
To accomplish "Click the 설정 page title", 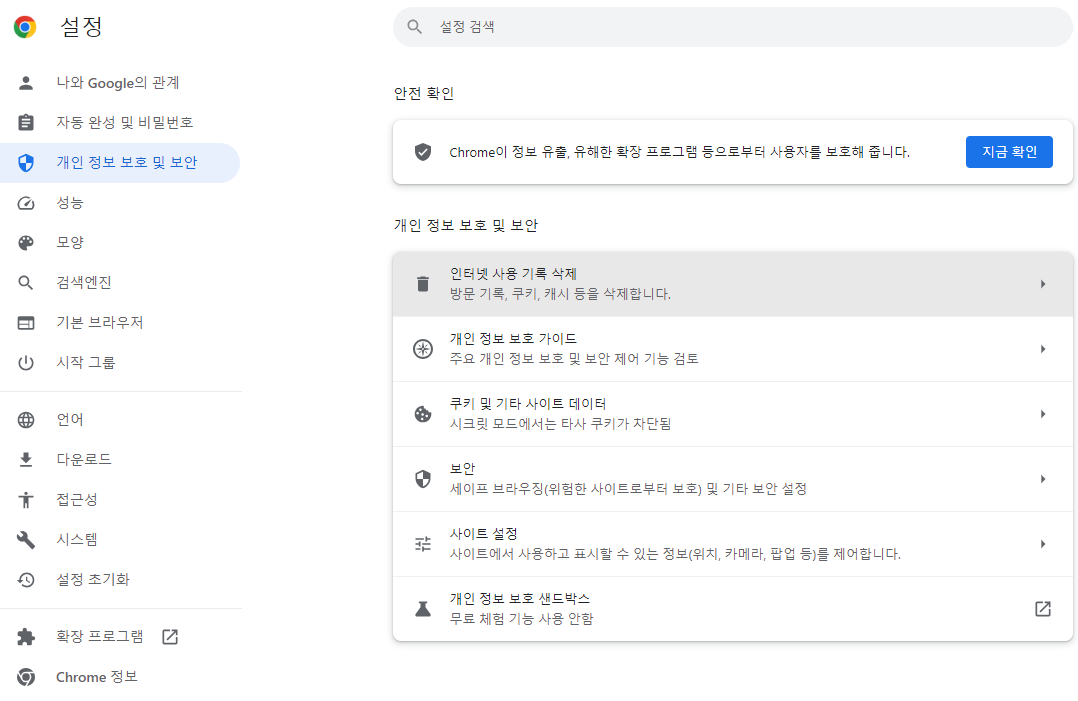I will coord(81,27).
